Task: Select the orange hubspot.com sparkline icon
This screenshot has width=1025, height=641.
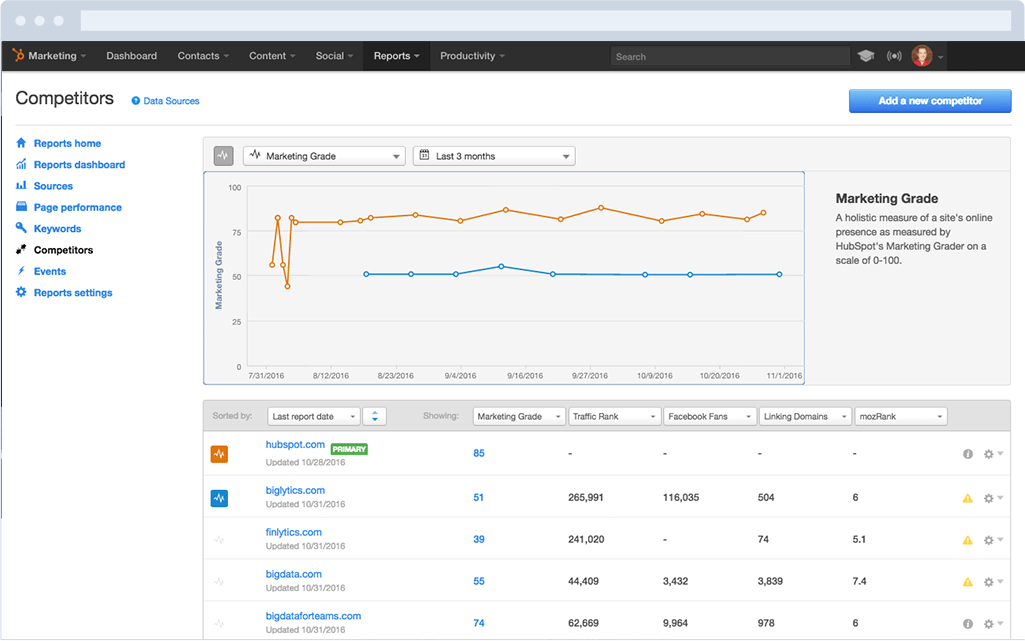Action: pyautogui.click(x=219, y=453)
